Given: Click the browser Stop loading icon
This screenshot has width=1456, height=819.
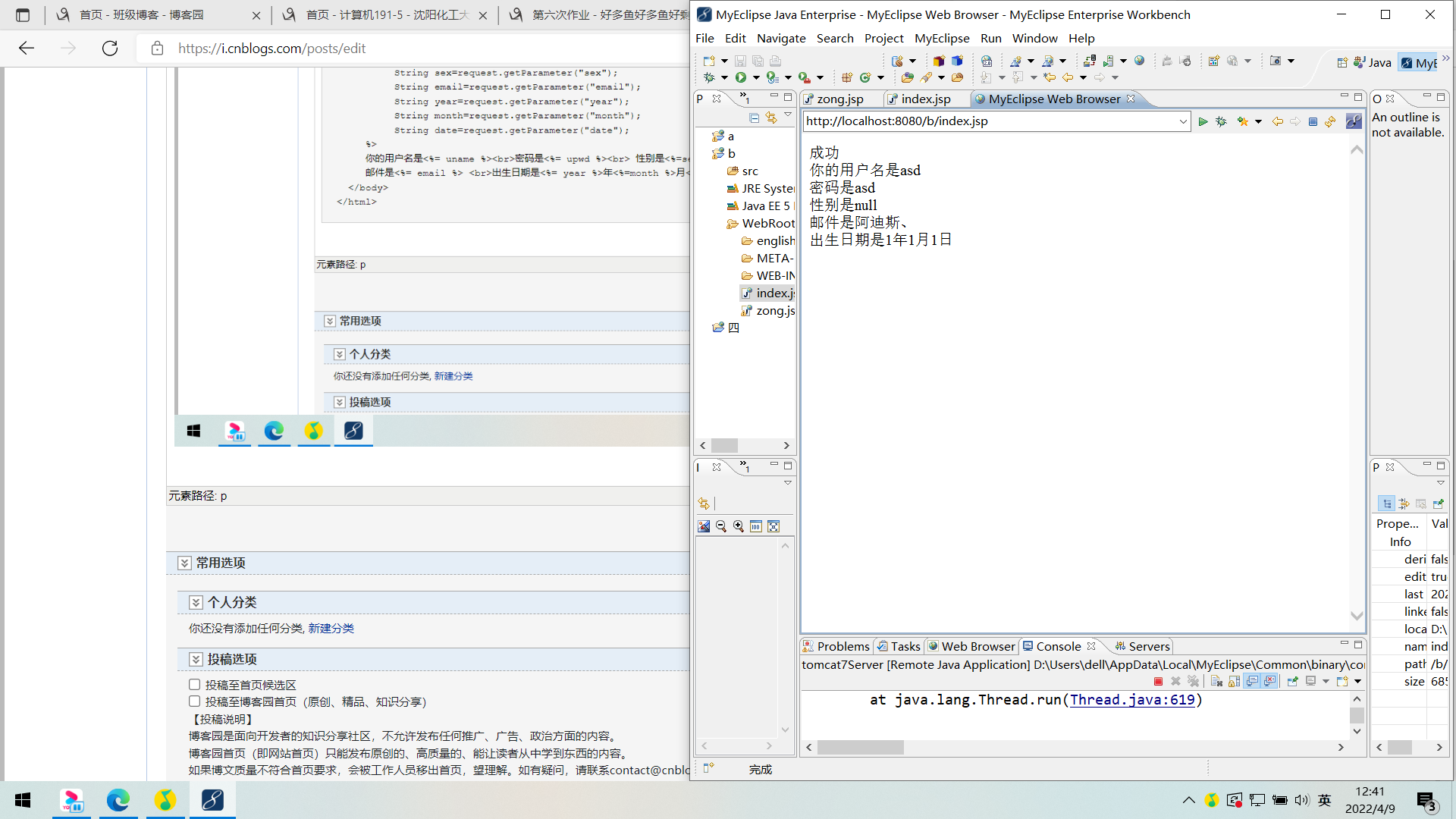Looking at the screenshot, I should tap(1313, 121).
